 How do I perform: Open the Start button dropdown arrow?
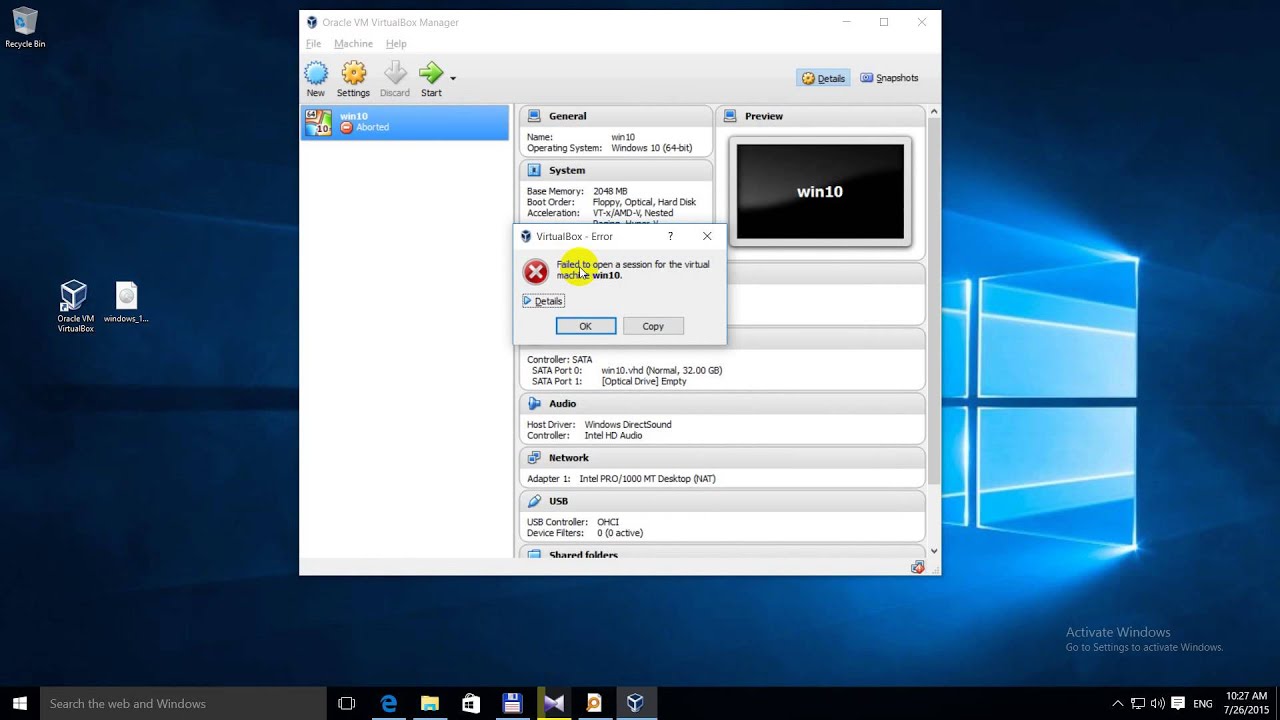pyautogui.click(x=453, y=78)
